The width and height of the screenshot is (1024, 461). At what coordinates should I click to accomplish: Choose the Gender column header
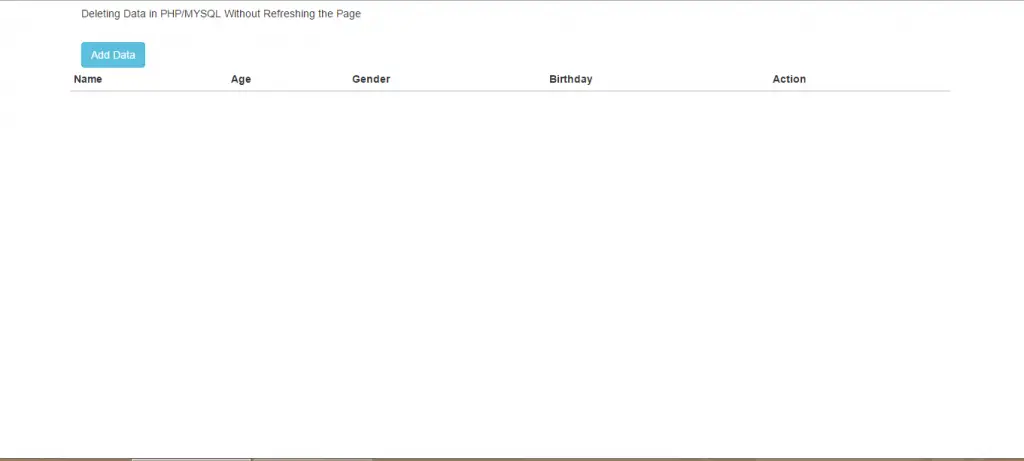point(371,79)
